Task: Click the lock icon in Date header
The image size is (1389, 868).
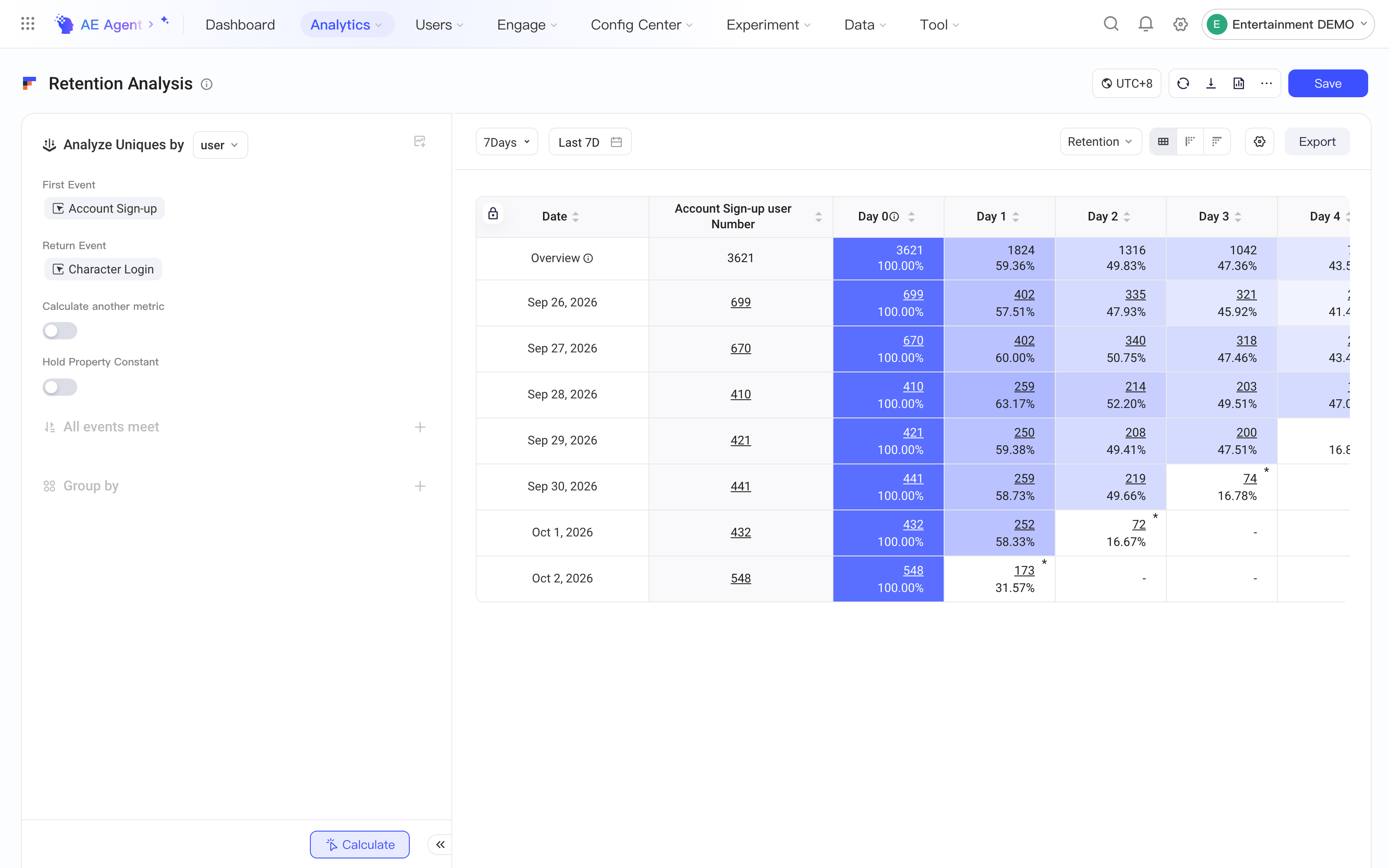Action: (x=493, y=214)
